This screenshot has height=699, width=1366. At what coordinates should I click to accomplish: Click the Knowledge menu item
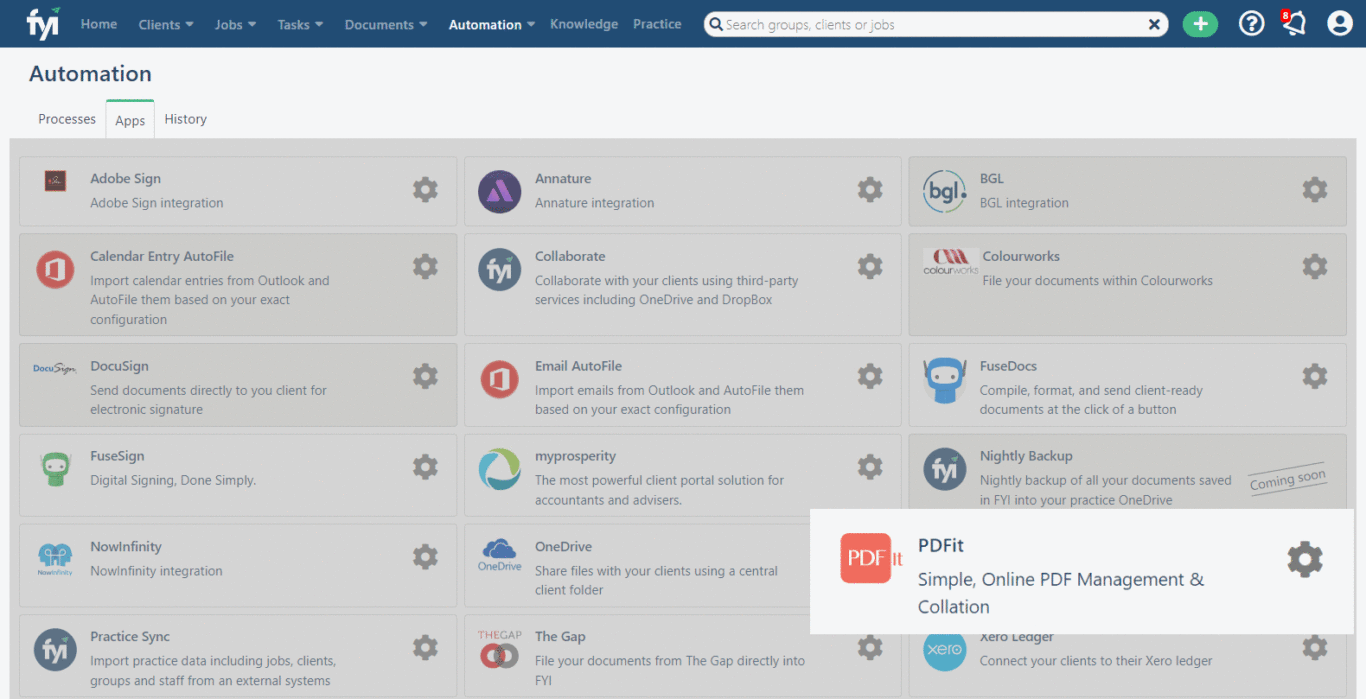583,23
